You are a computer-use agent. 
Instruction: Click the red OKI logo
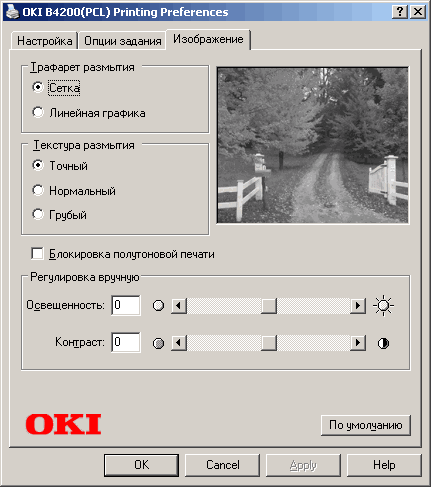(63, 424)
